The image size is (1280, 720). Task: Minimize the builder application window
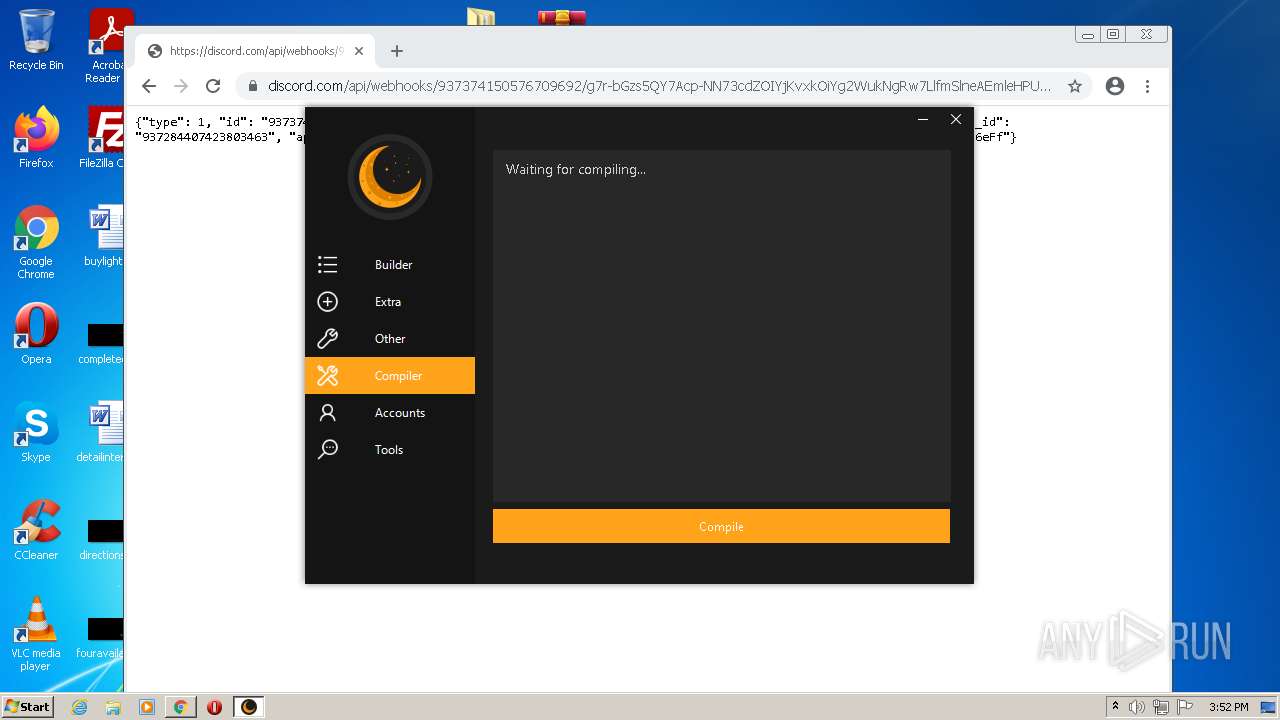[923, 119]
